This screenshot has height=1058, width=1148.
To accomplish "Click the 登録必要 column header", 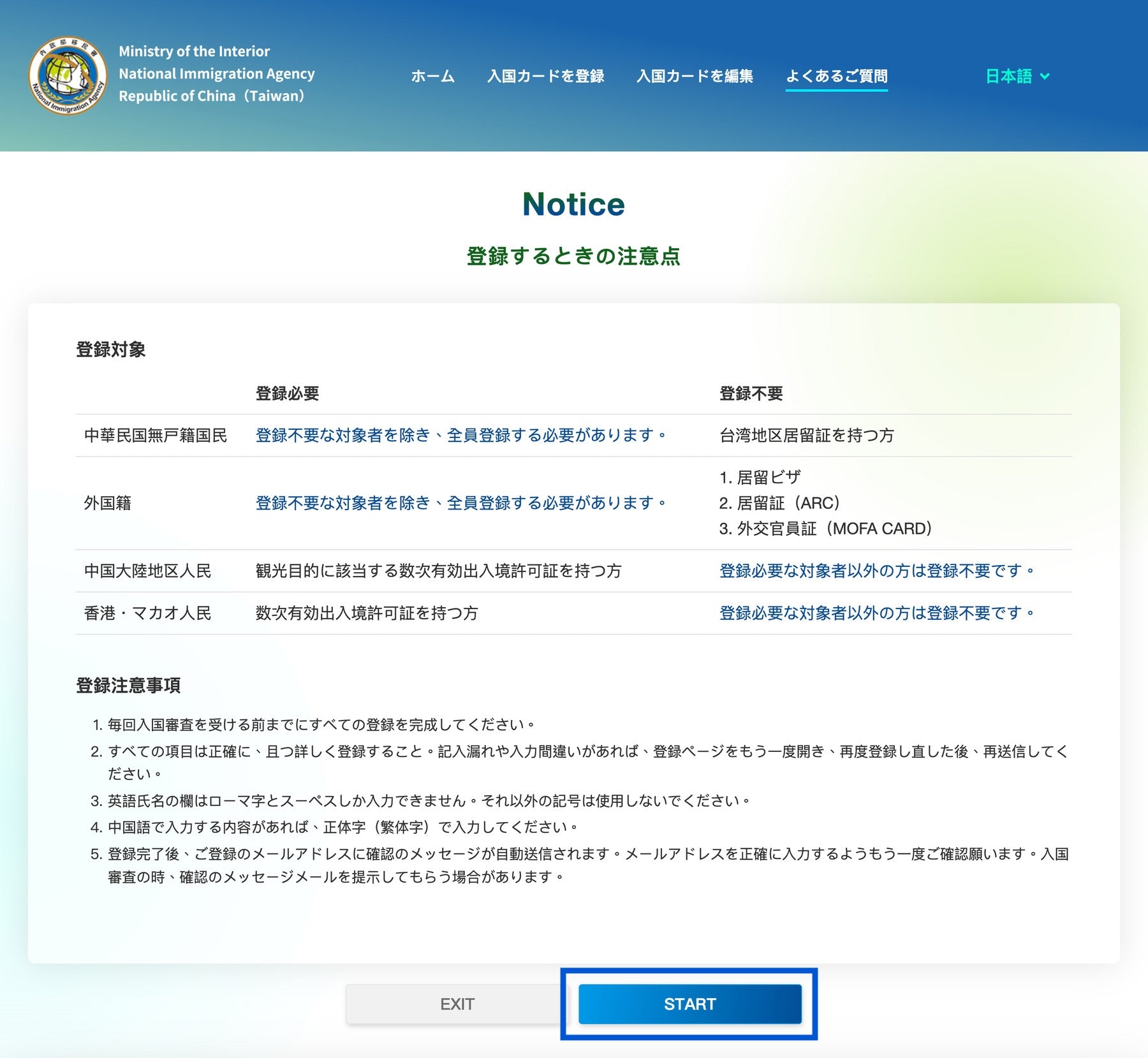I will 287,393.
